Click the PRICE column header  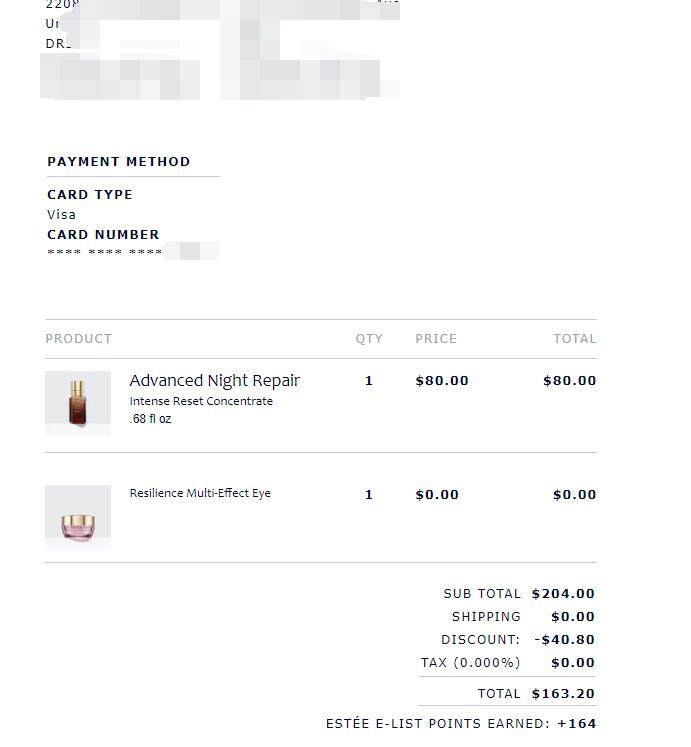pos(436,339)
